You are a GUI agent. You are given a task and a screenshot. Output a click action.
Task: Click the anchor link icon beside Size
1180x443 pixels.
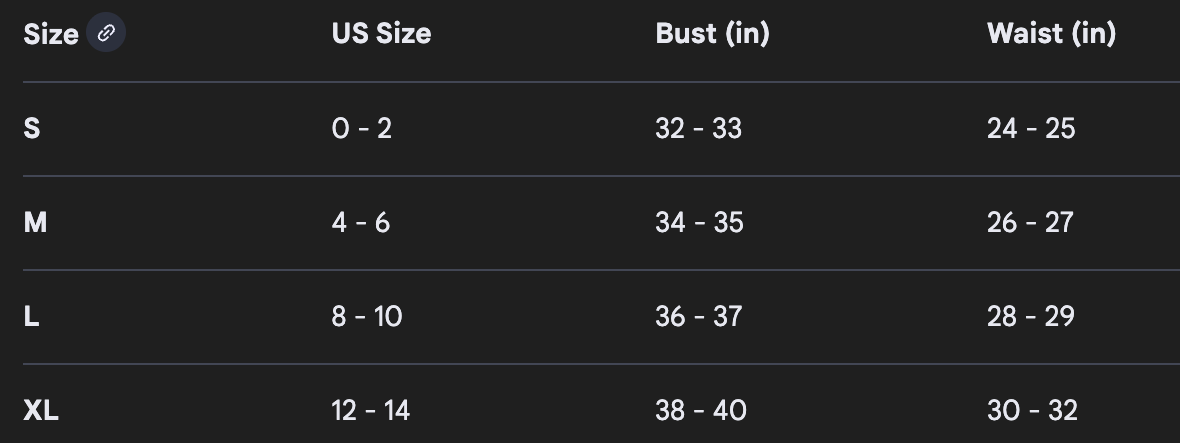(106, 33)
